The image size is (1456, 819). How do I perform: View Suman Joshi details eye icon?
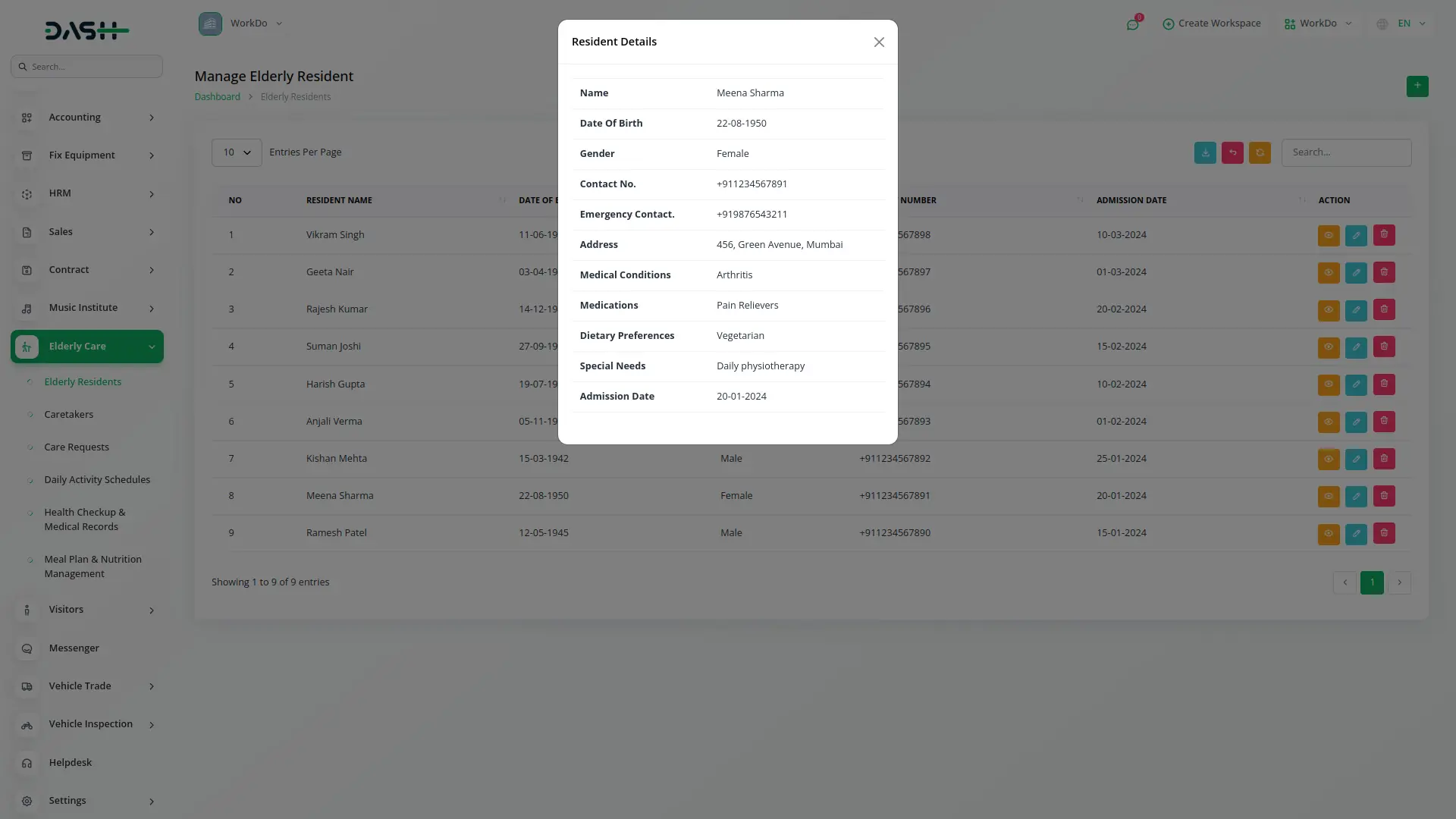tap(1328, 347)
